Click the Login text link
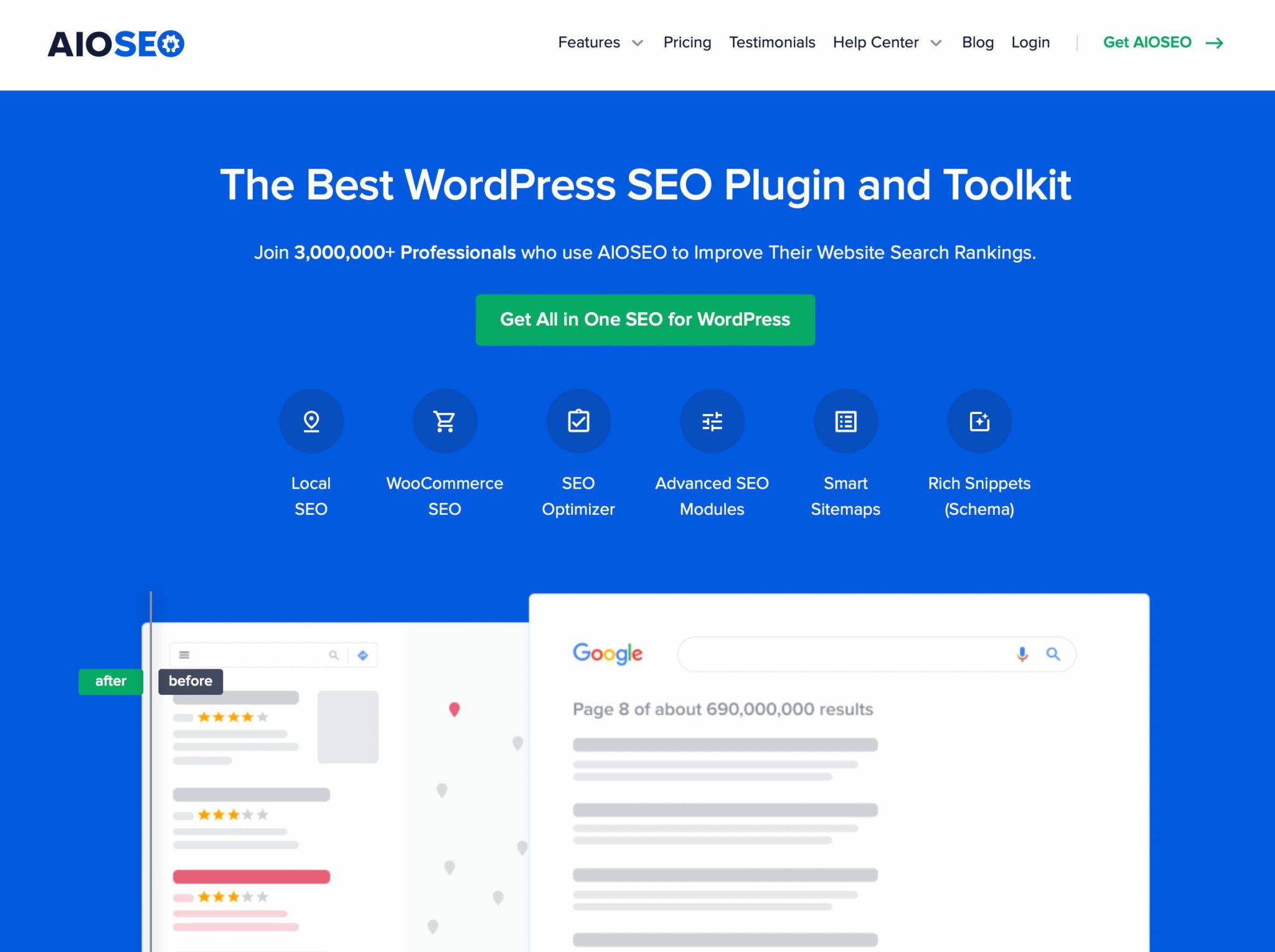This screenshot has width=1275, height=952. tap(1030, 41)
